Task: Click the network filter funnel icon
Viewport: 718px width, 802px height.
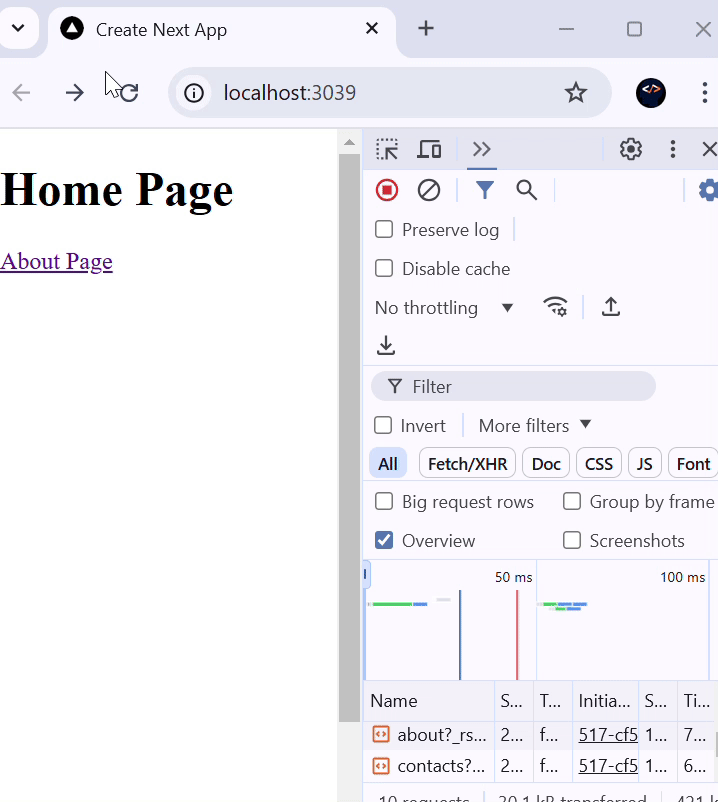Action: click(x=485, y=190)
